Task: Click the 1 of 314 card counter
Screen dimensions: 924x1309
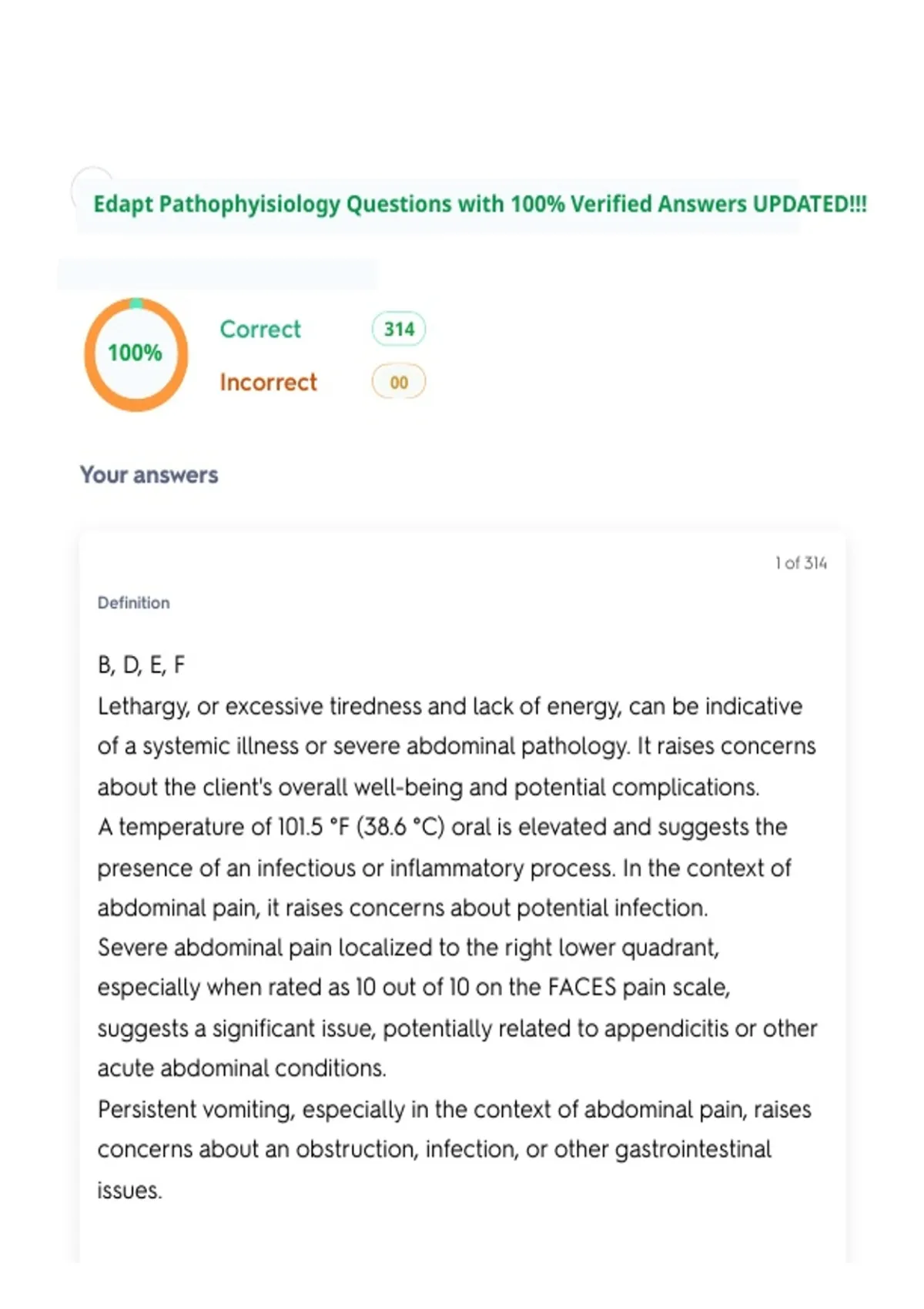Action: tap(801, 563)
